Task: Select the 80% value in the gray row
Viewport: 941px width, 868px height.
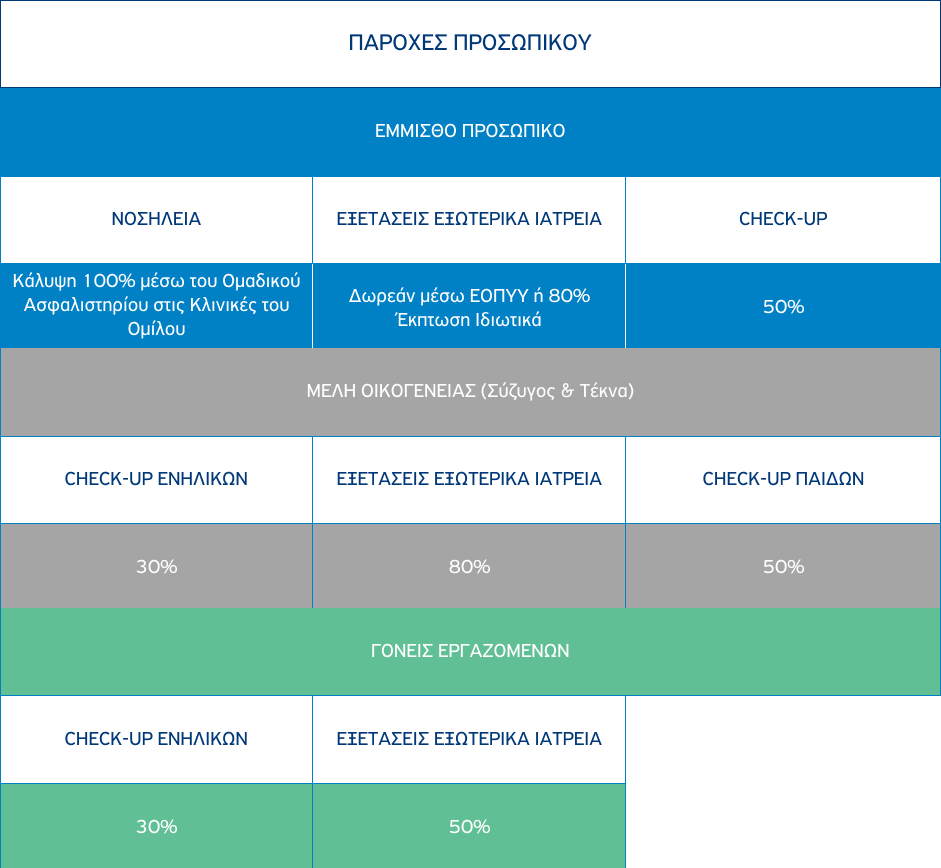Action: (x=469, y=567)
